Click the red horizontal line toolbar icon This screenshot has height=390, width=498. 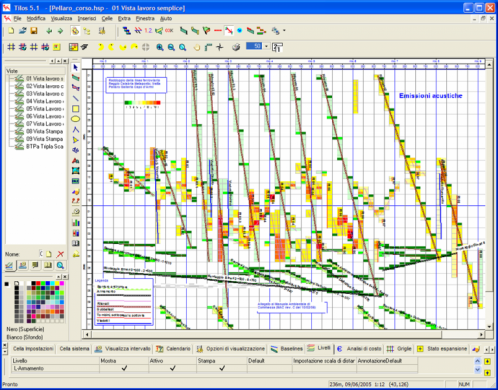(x=218, y=31)
